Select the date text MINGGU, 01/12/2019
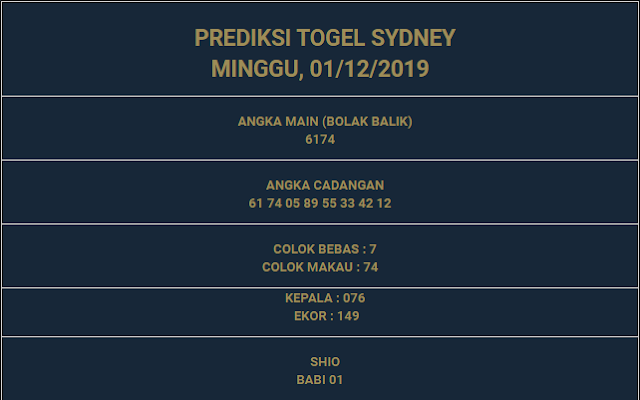Screen dimensions: 640x400 (320, 69)
